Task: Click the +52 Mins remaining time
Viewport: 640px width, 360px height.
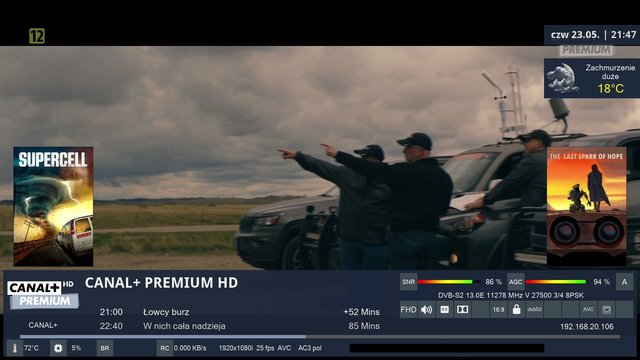Action: point(361,312)
